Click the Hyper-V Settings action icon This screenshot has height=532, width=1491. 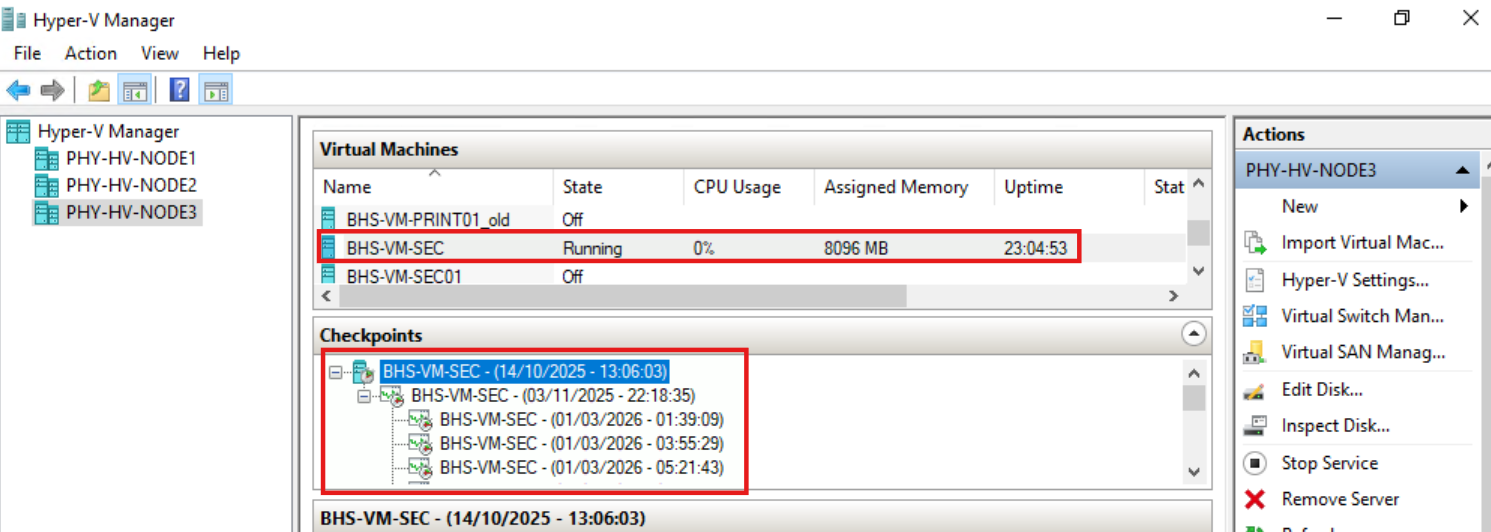1255,280
